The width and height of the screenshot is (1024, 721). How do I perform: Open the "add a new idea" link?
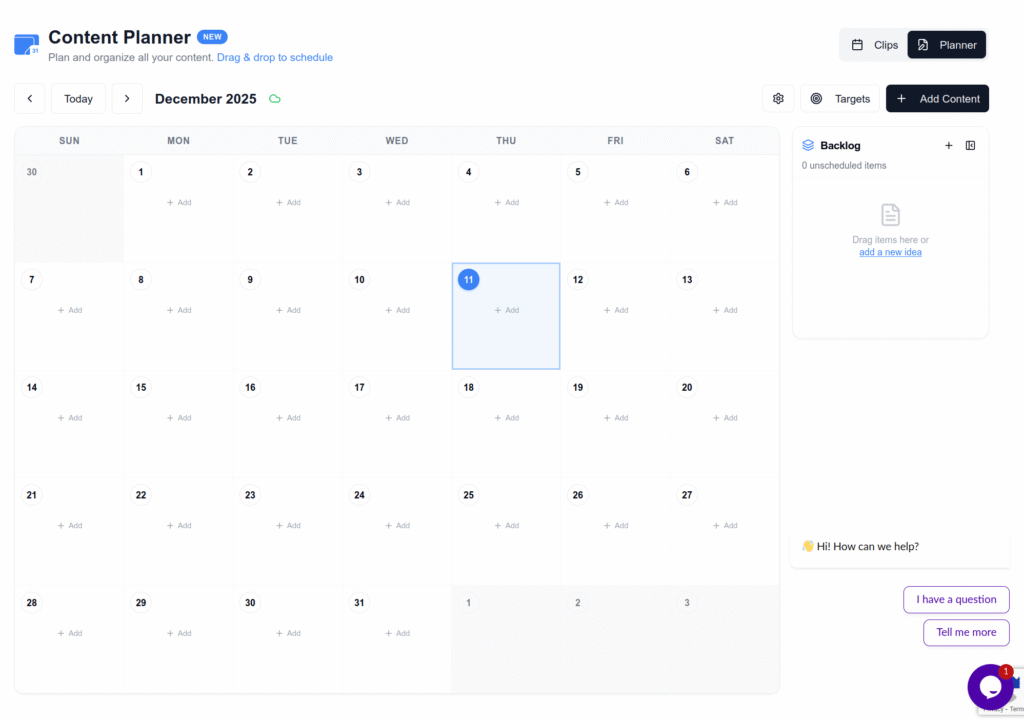pos(890,252)
